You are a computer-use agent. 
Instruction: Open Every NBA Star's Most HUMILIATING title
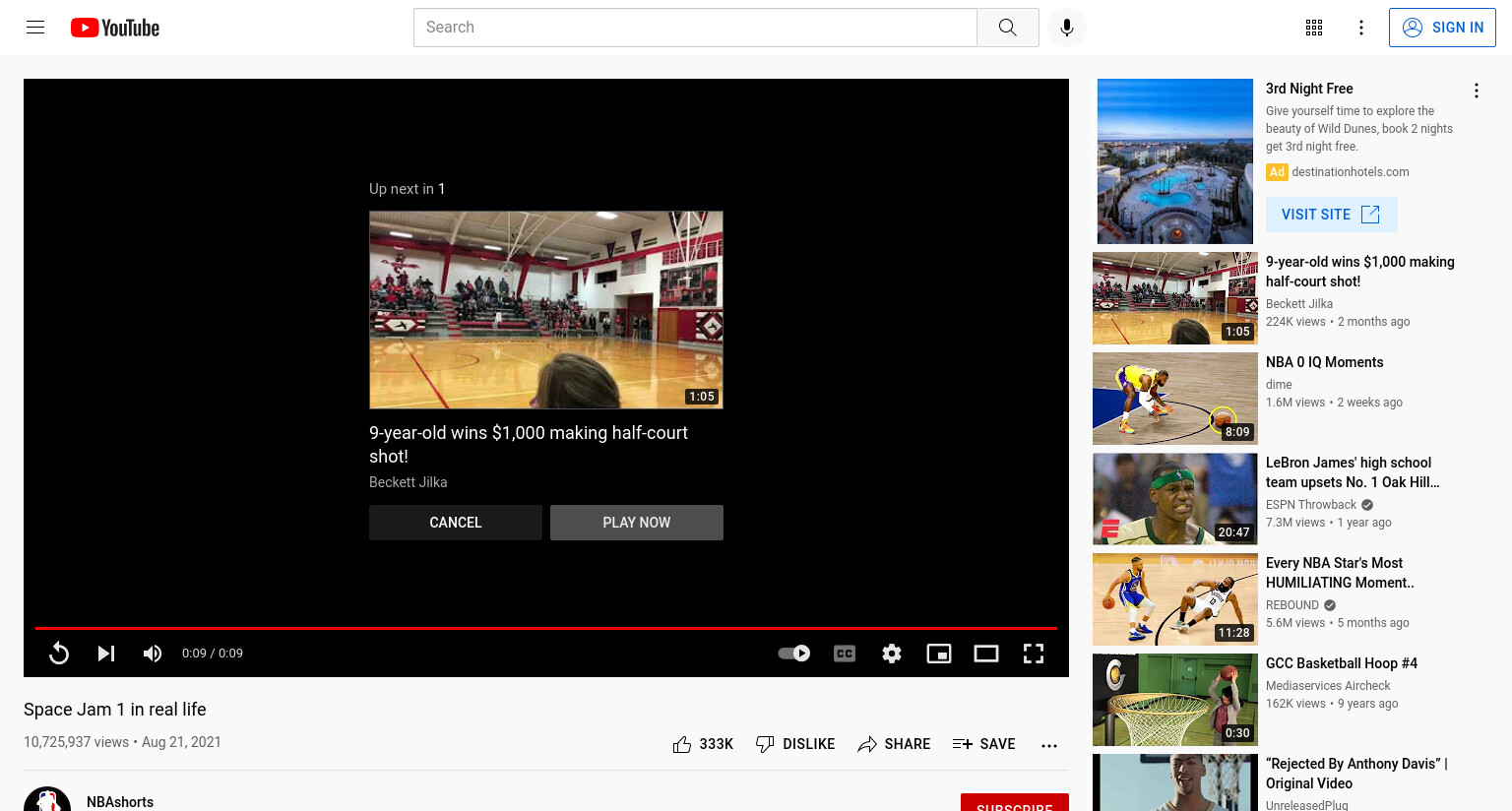pos(1340,573)
